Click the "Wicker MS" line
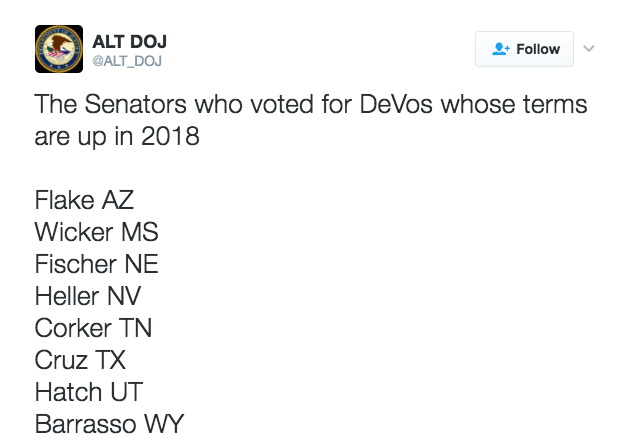Image resolution: width=630 pixels, height=448 pixels. pyautogui.click(x=96, y=232)
